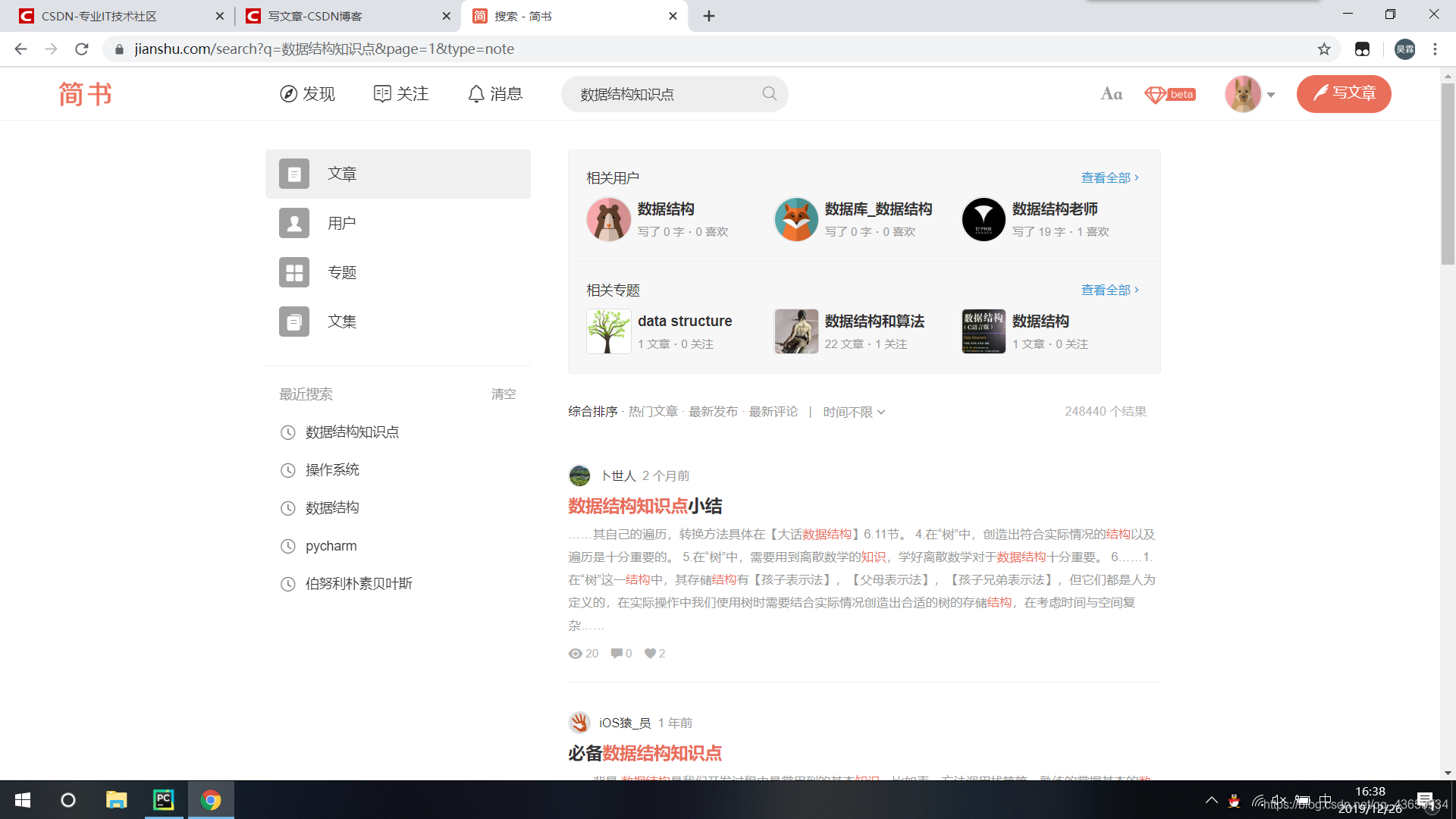Open the 消息 notification bell icon
The width and height of the screenshot is (1456, 819).
475,94
